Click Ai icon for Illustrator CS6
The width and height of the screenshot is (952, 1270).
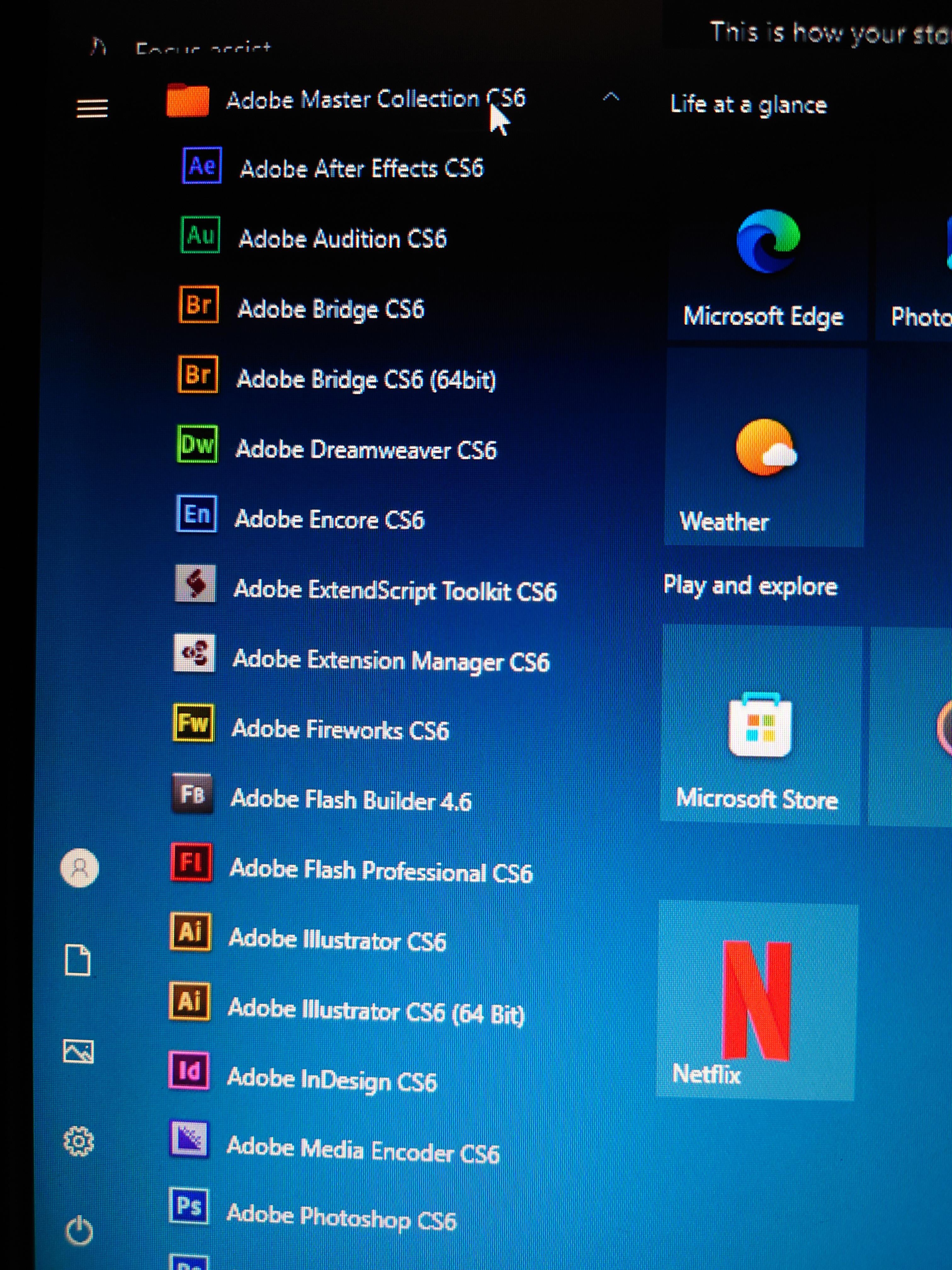pos(190,932)
